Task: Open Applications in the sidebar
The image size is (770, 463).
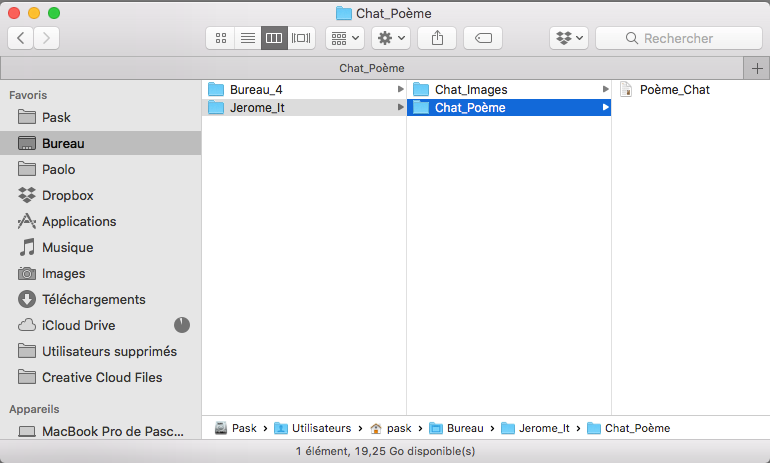Action: click(x=101, y=221)
